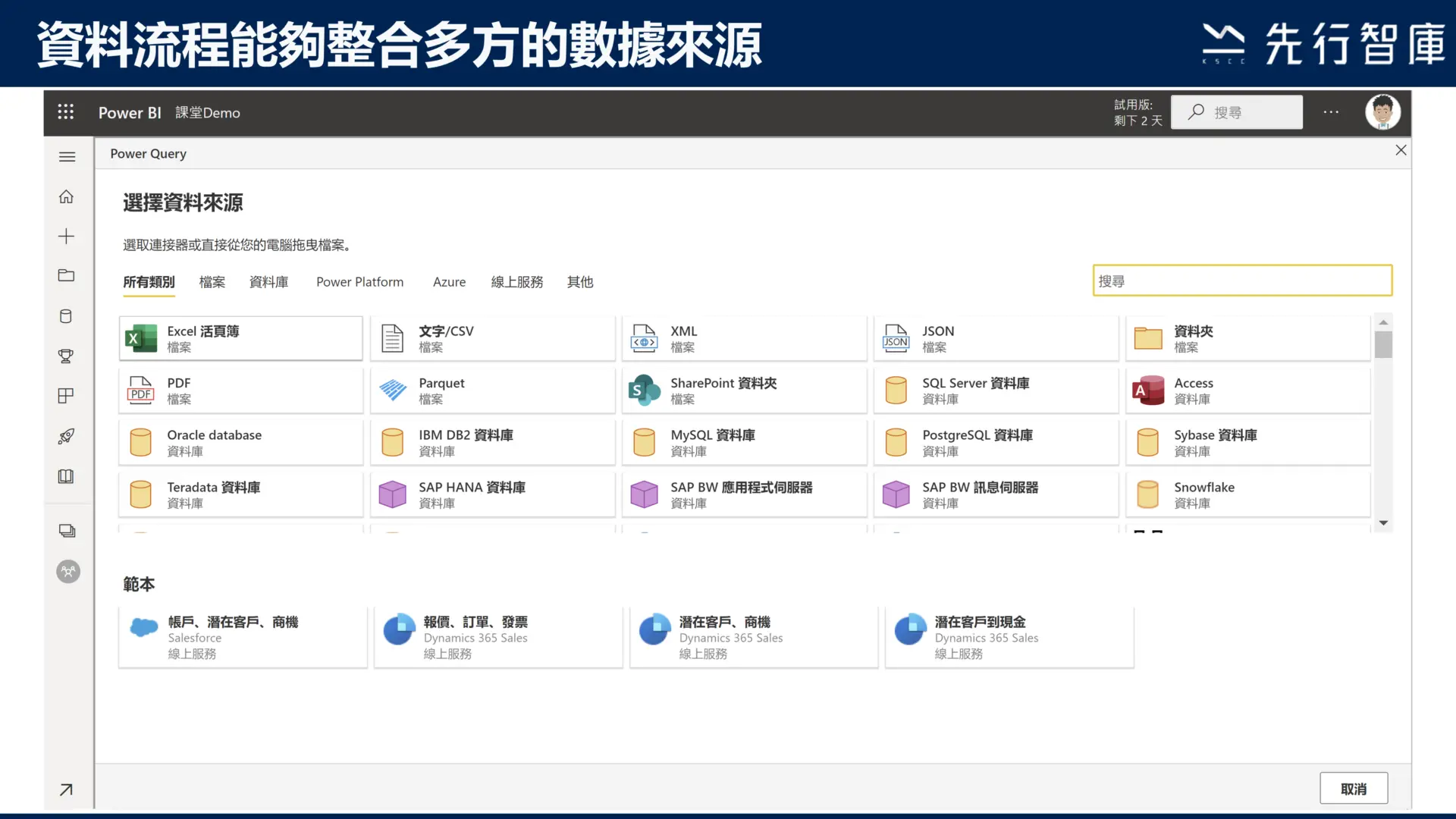Open the Deployment pipelines rocket icon

tap(67, 436)
